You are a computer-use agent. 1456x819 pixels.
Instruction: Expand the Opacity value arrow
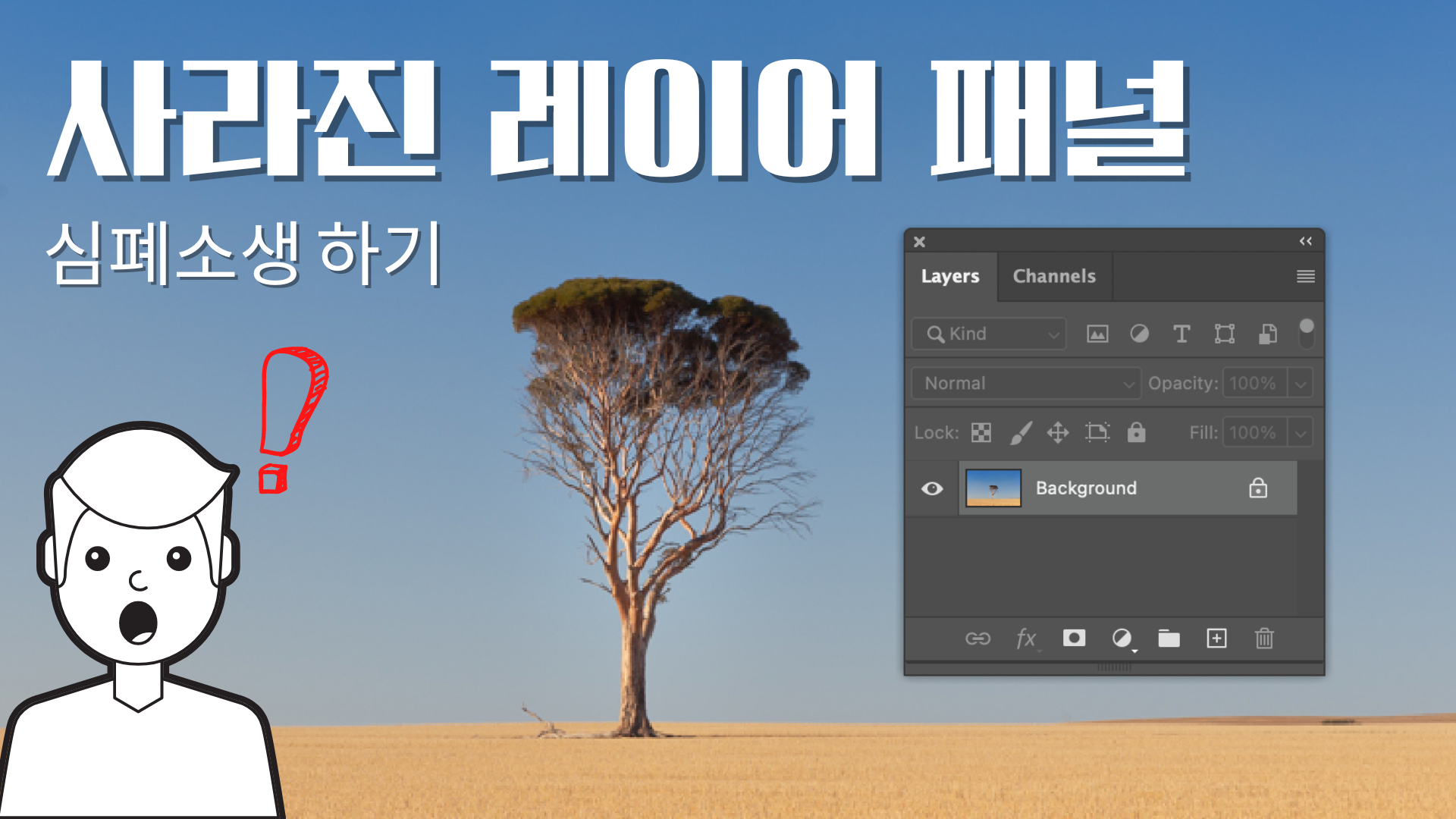tap(1301, 384)
